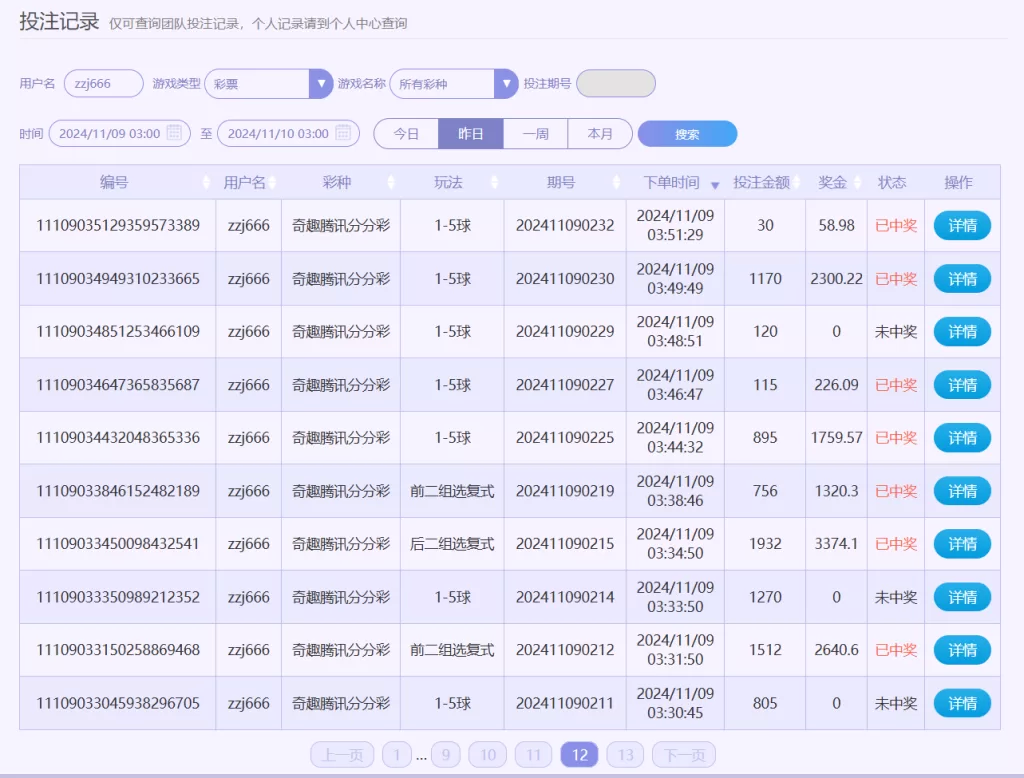1024x778 pixels.
Task: Open the 所有彩种 game name combo box
Action: point(454,84)
